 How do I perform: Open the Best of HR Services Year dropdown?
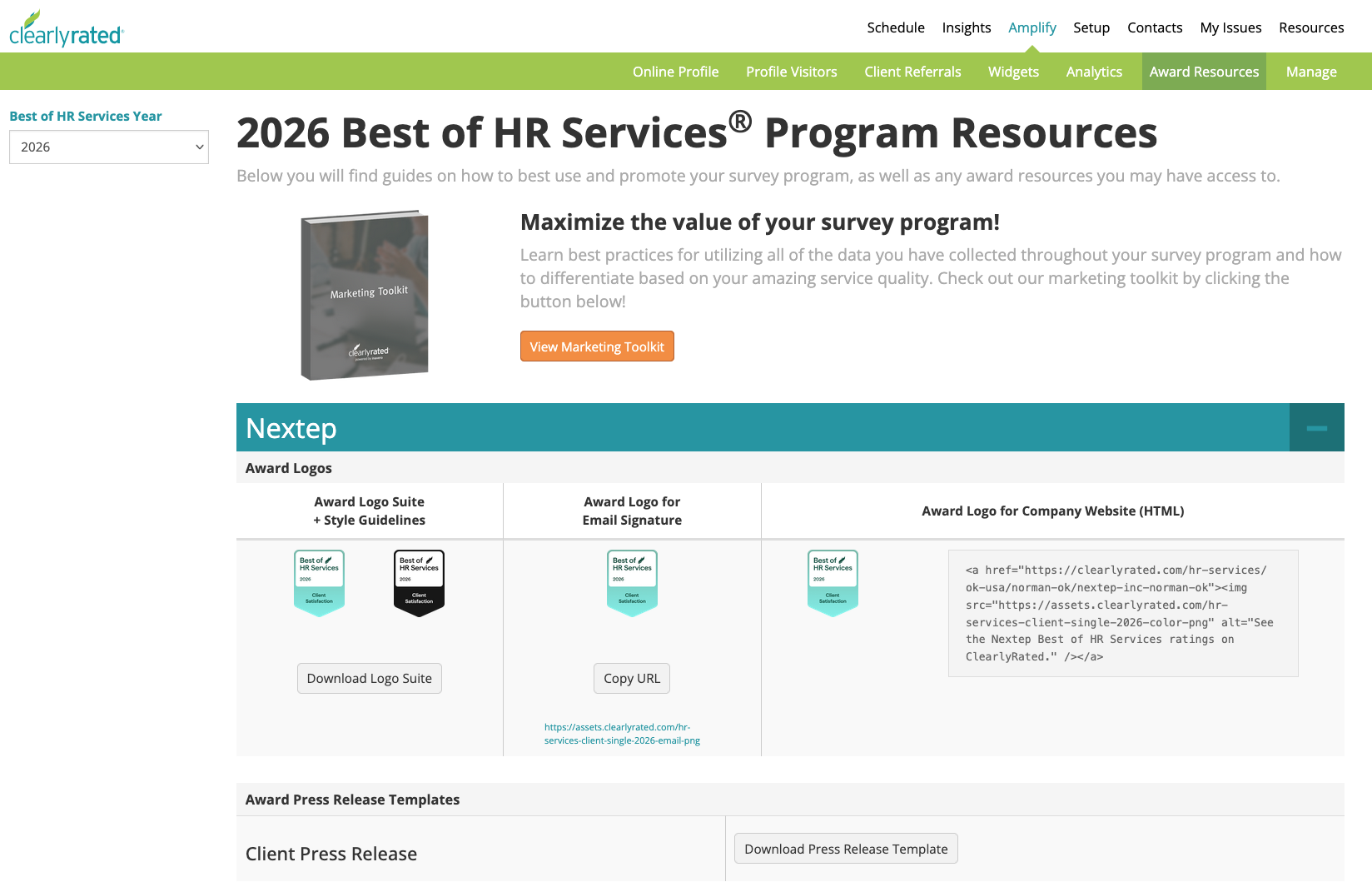coord(109,147)
